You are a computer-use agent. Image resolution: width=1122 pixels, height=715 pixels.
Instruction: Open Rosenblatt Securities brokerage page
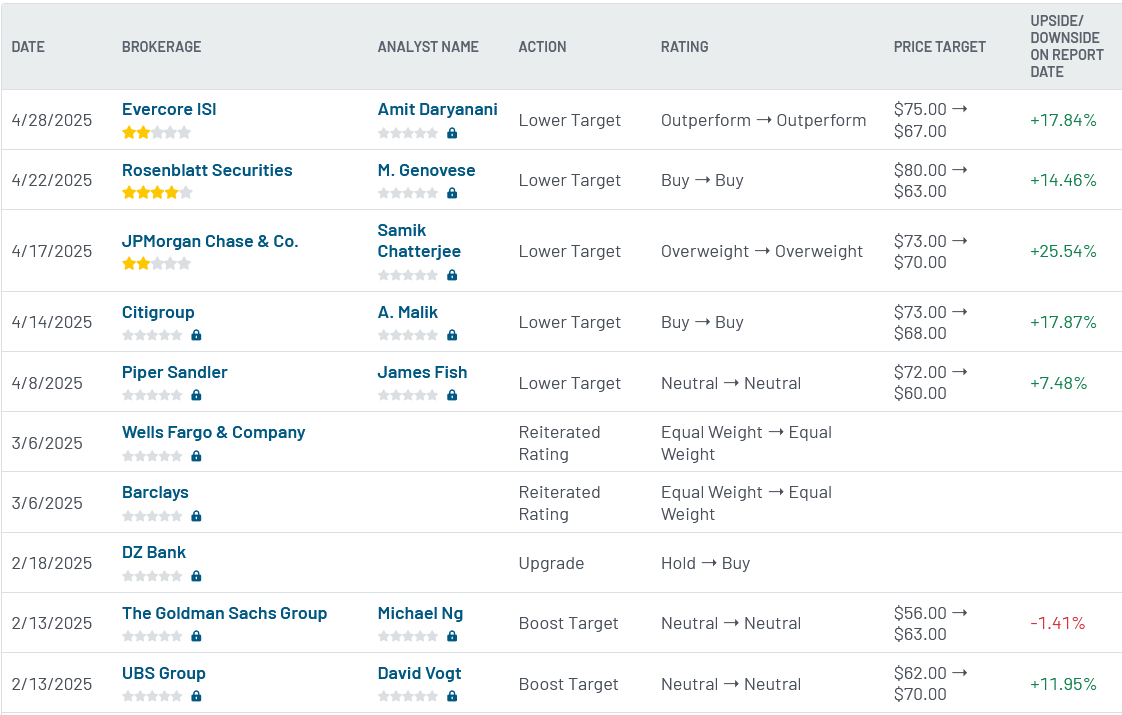[x=207, y=170]
